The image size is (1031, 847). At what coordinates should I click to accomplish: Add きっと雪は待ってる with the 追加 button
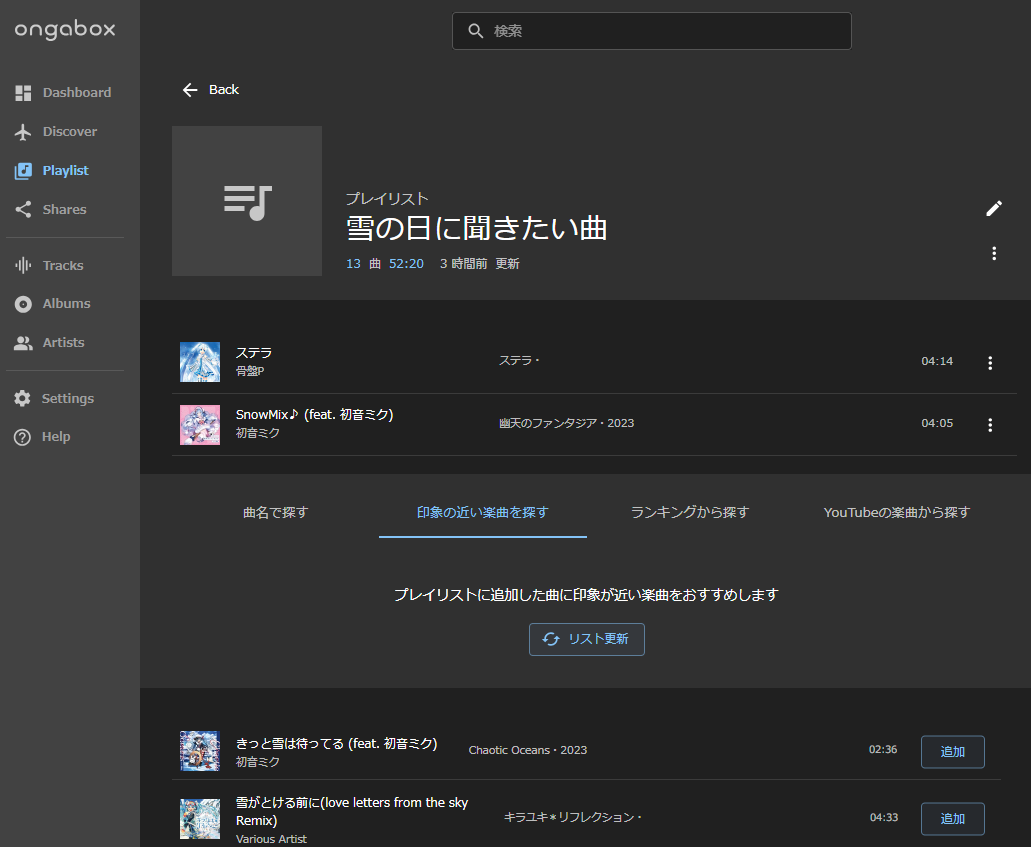coord(952,751)
